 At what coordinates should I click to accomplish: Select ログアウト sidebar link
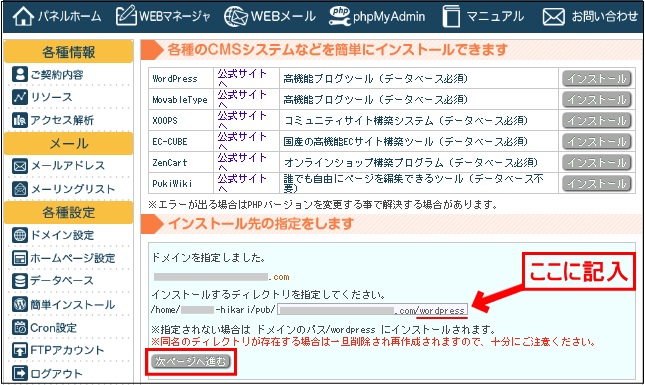(x=56, y=373)
